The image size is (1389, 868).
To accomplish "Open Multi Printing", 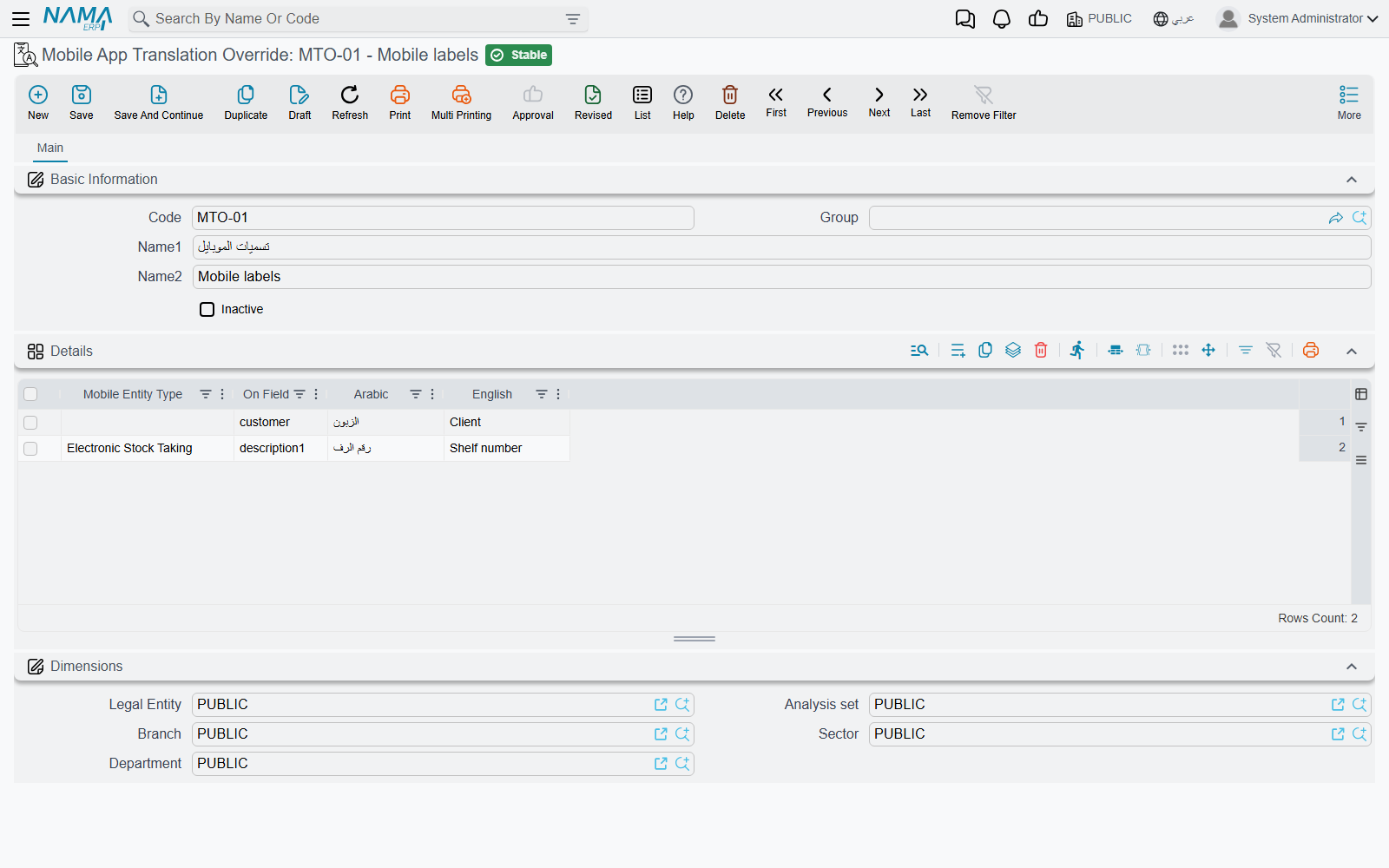I will [461, 102].
